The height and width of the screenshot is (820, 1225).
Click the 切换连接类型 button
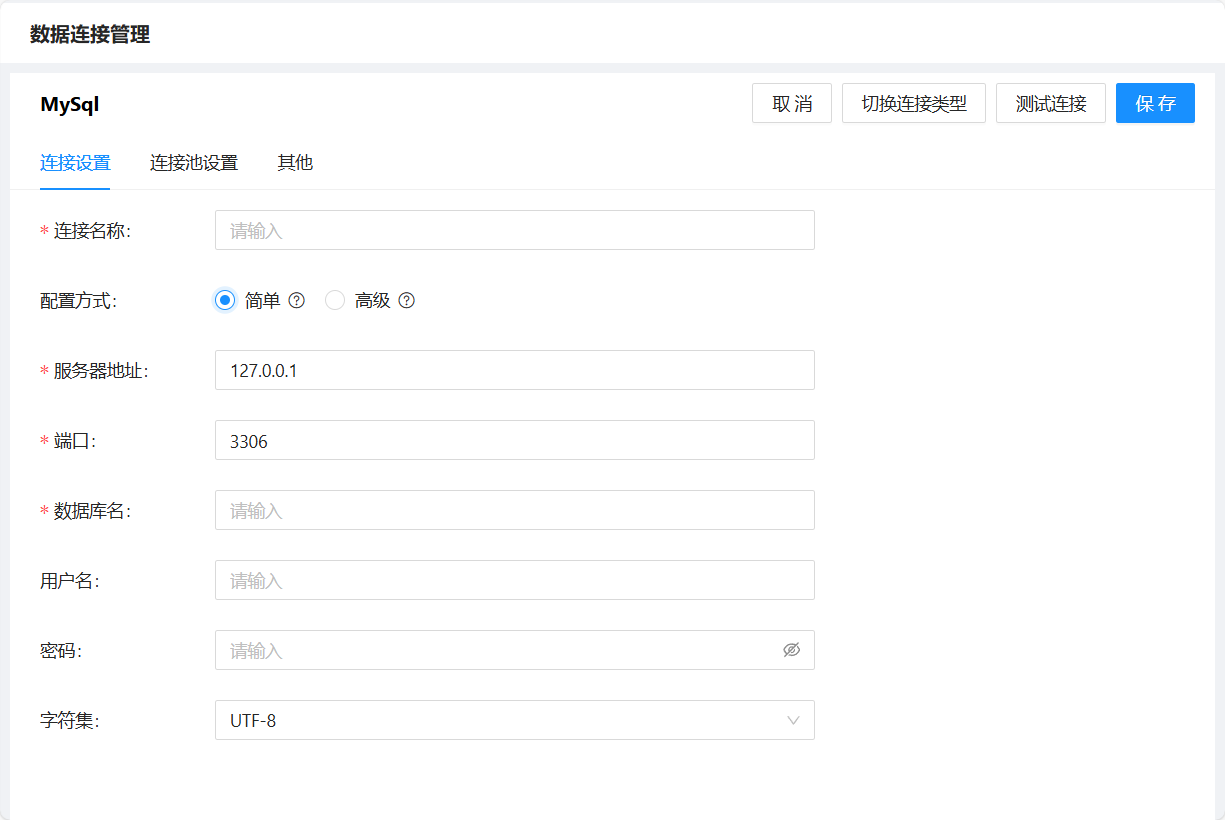(914, 103)
